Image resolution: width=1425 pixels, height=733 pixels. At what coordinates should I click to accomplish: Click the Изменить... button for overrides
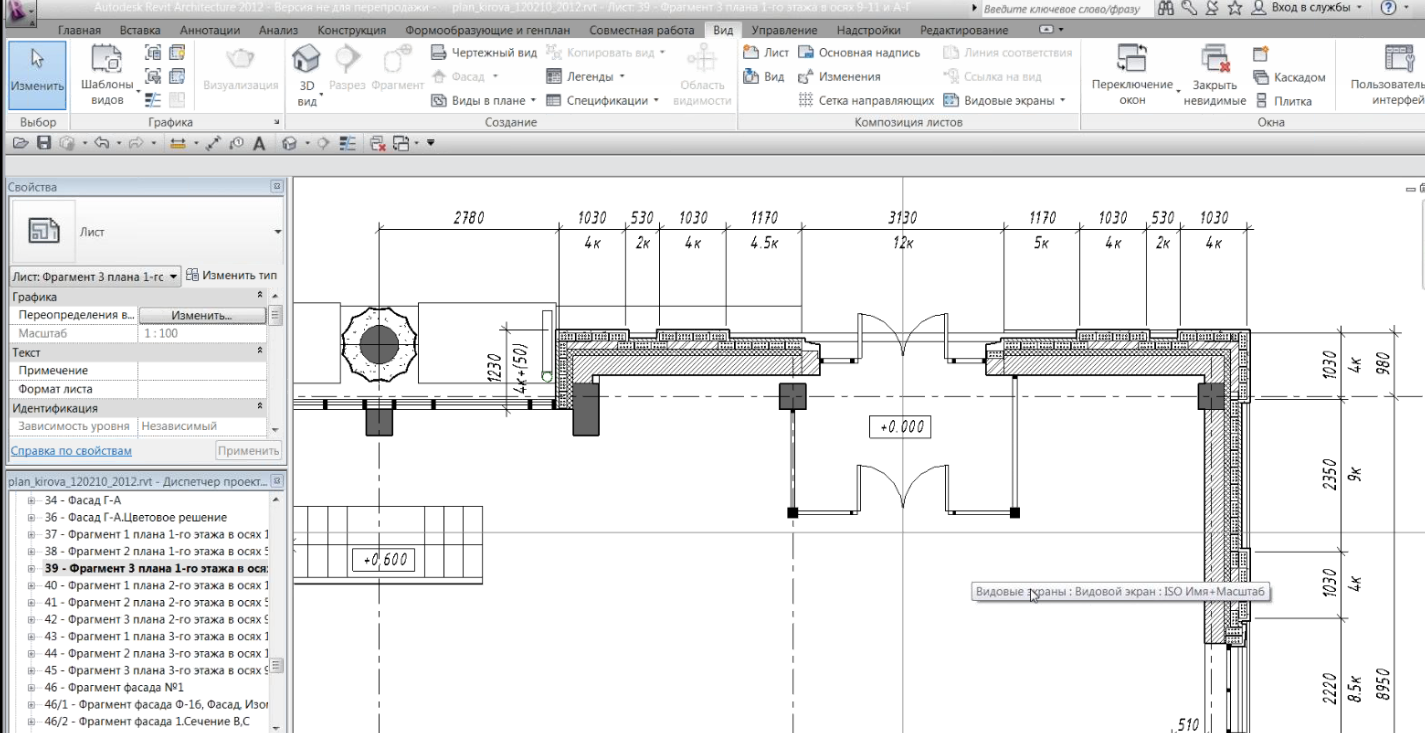(x=201, y=315)
